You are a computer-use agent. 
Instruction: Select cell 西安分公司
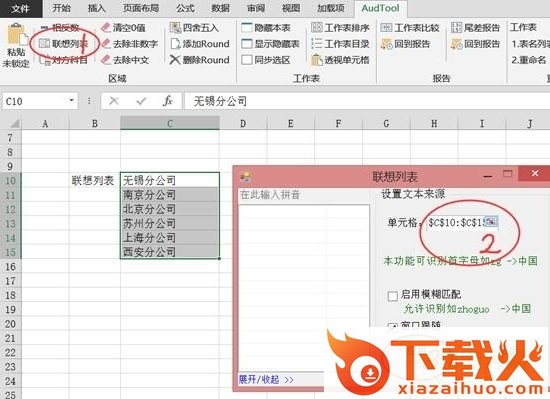[x=170, y=252]
